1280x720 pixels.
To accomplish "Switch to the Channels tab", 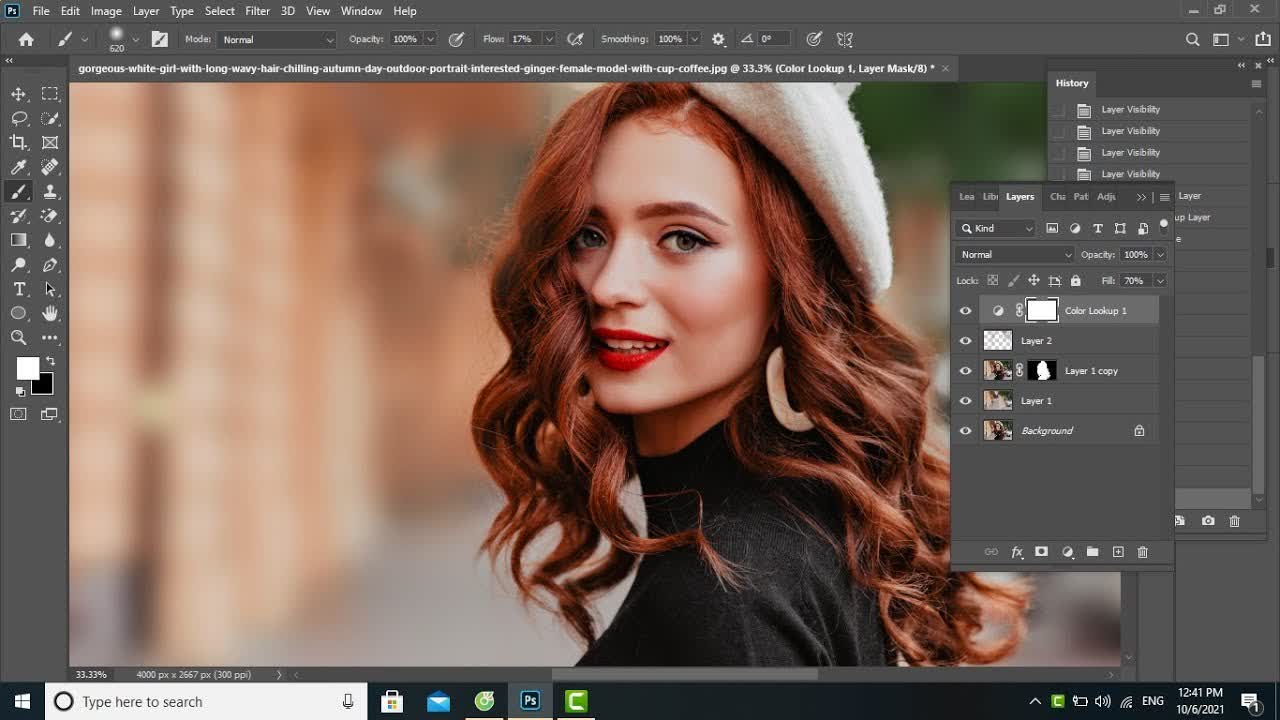I will coord(1057,197).
